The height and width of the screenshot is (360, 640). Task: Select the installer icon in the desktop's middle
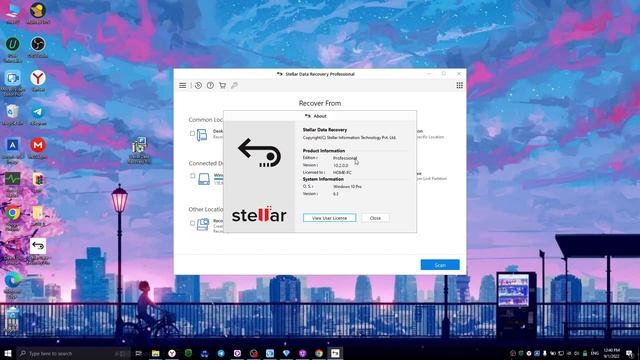tap(140, 150)
